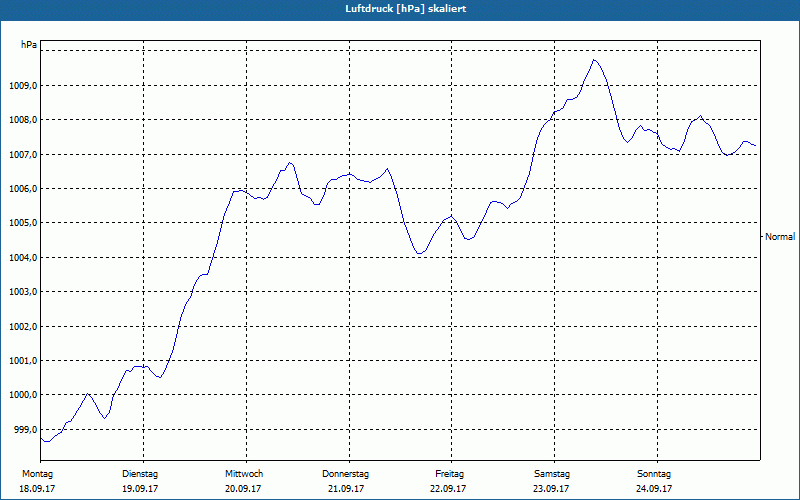Click the 'Normal' marker label
The height and width of the screenshot is (500, 800).
pos(780,237)
